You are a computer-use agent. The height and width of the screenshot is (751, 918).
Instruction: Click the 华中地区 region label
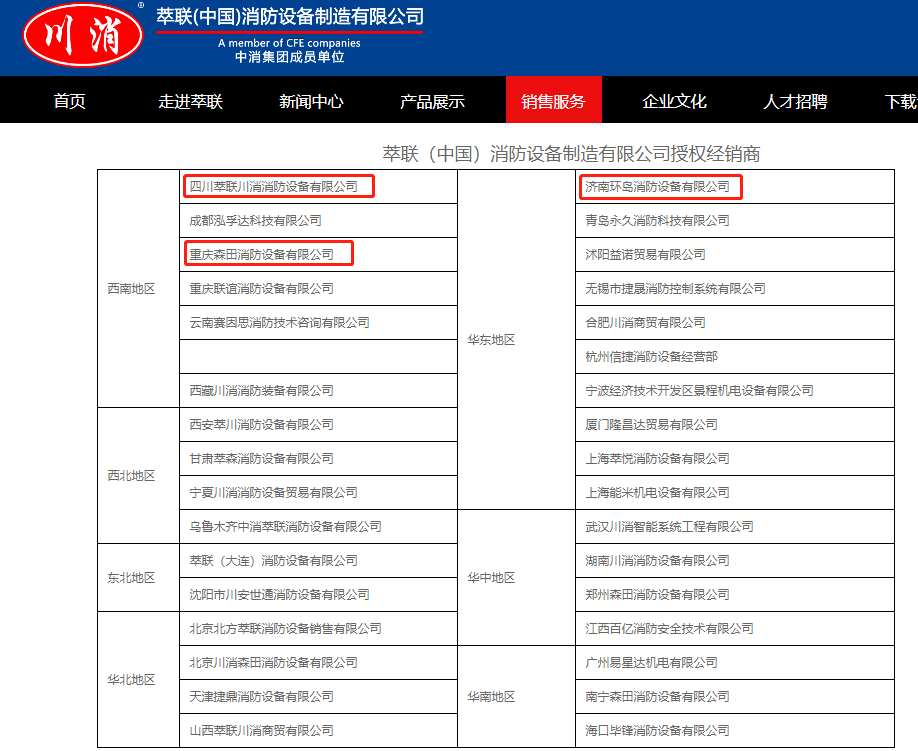point(491,578)
